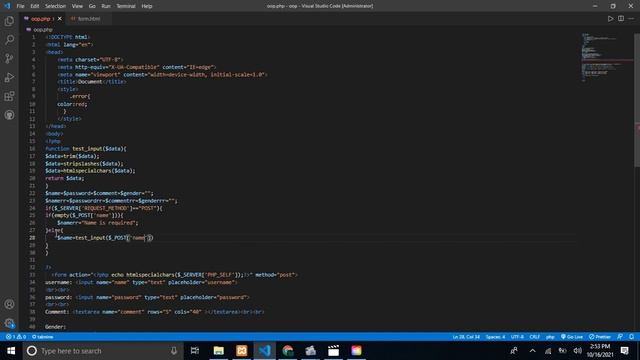Click the microphone icon in the search box
The width and height of the screenshot is (640, 360).
(174, 351)
